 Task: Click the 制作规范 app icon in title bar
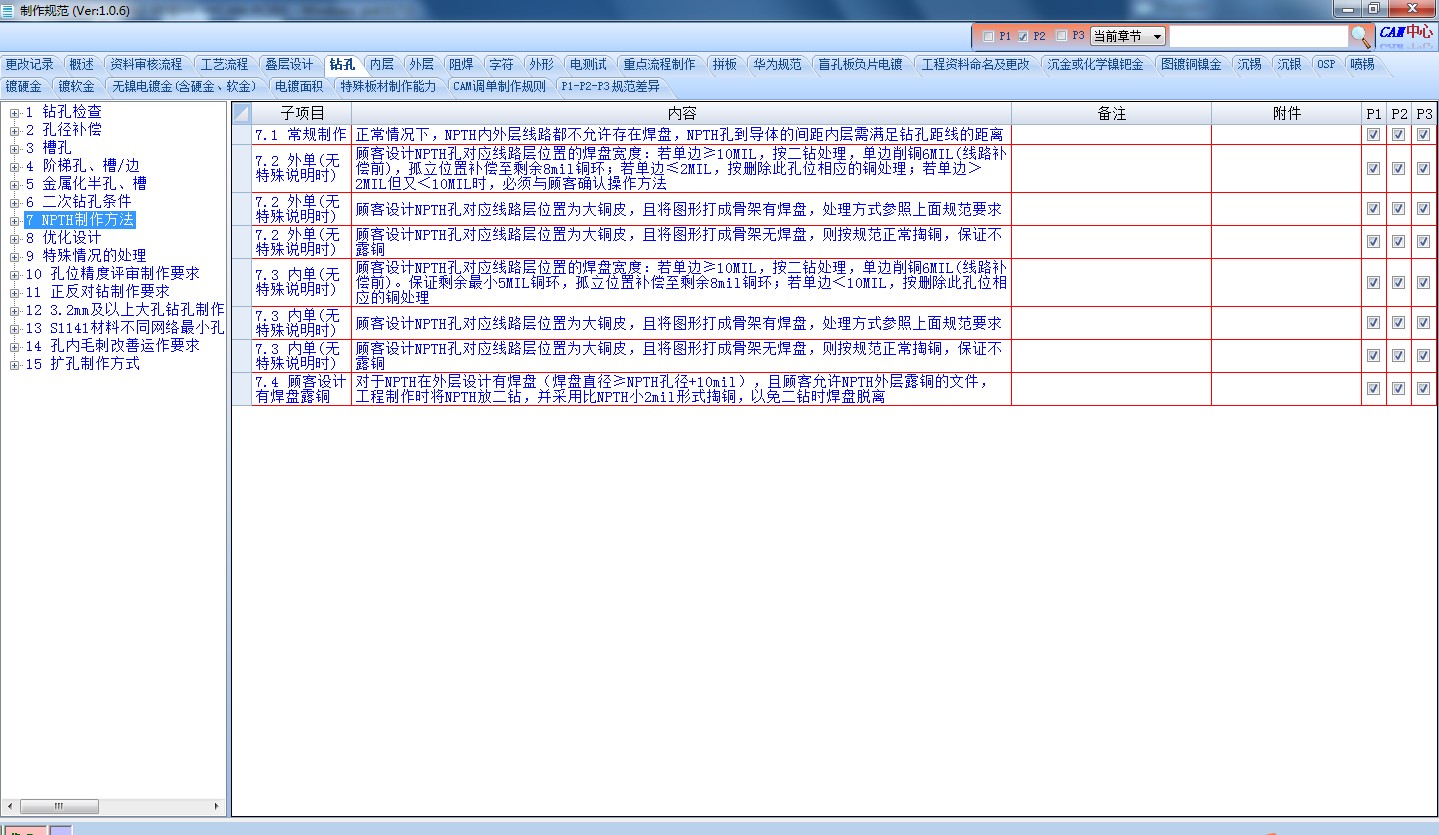[8, 9]
